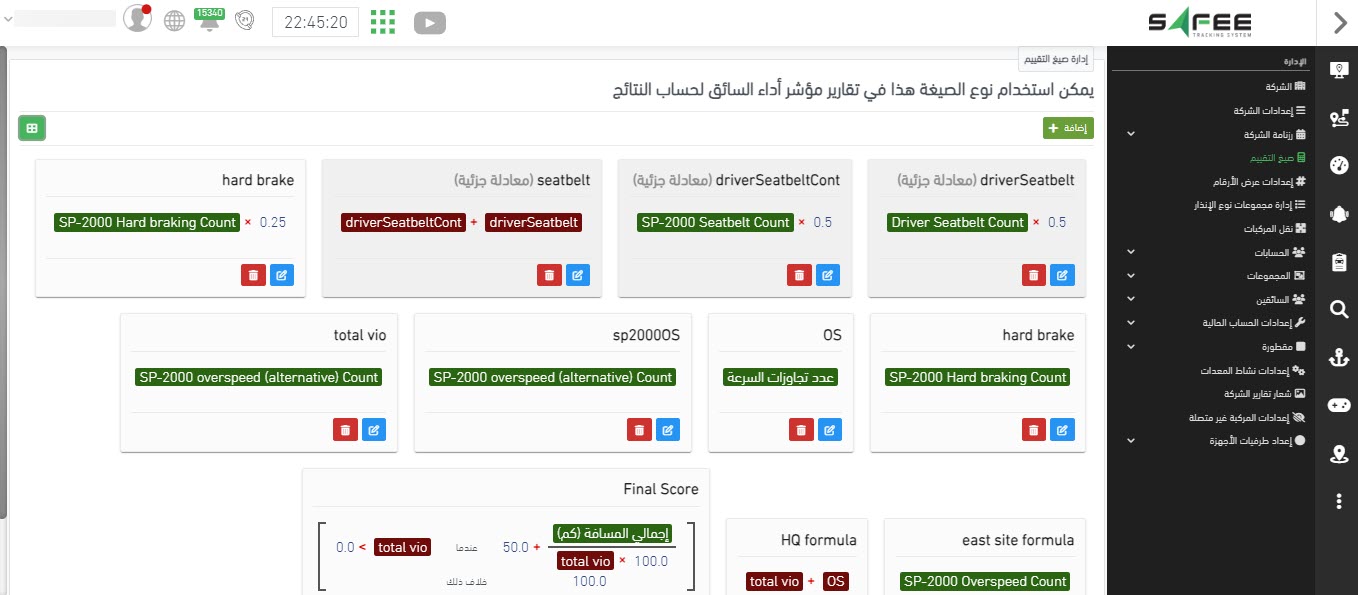Click the user profile avatar icon
The height and width of the screenshot is (595, 1358).
click(x=136, y=20)
